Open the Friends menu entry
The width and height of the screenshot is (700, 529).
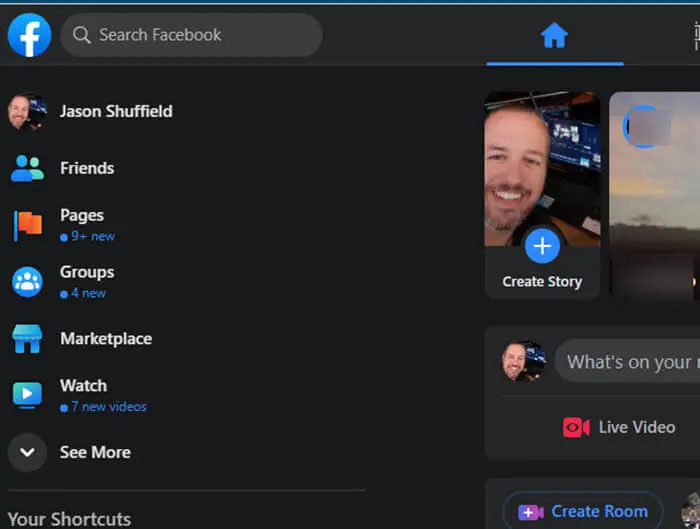pos(87,168)
